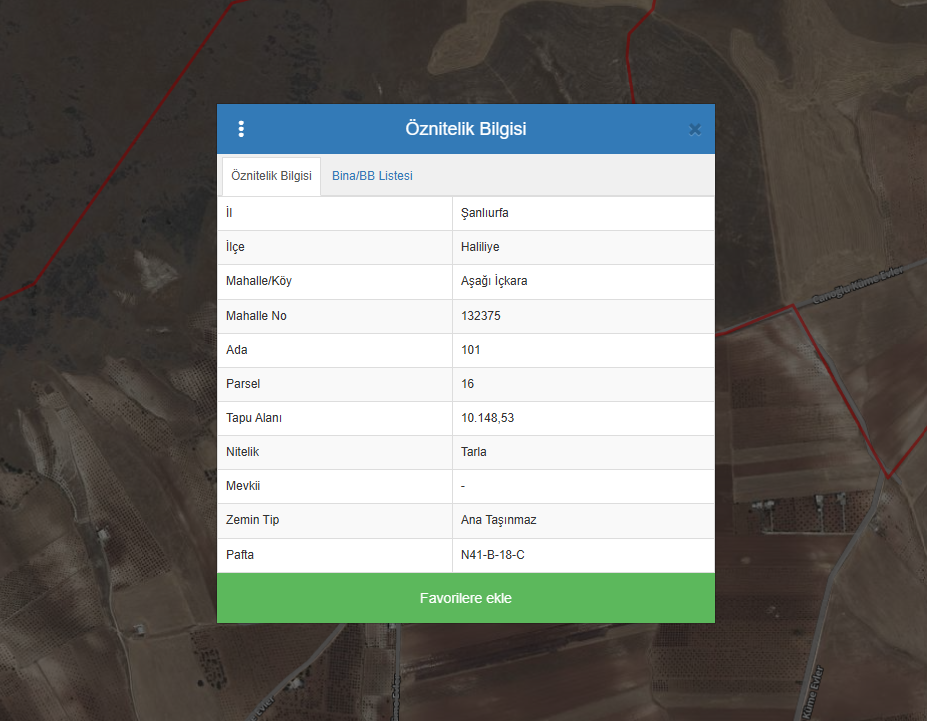Image resolution: width=927 pixels, height=721 pixels.
Task: Click the dialog header title text
Action: tap(465, 129)
